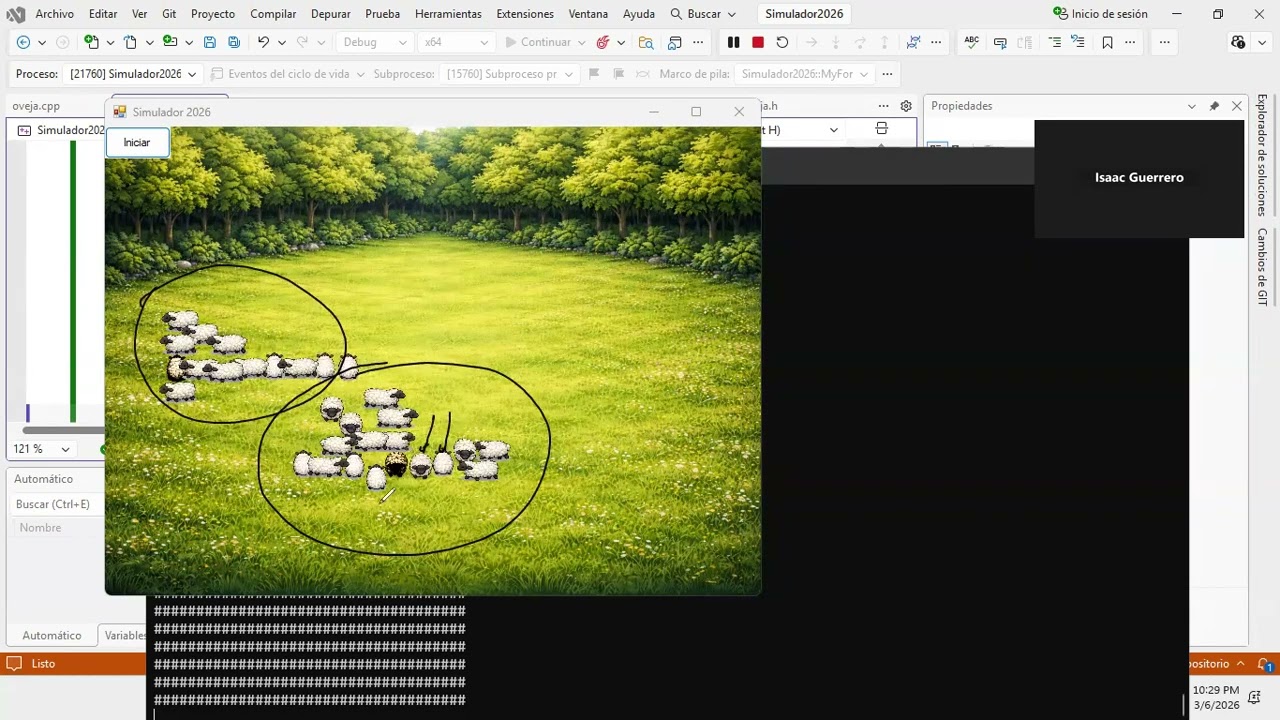Expand the Eventos del ciclo de vida dropdown
Viewport: 1280px width, 720px height.
pos(360,74)
